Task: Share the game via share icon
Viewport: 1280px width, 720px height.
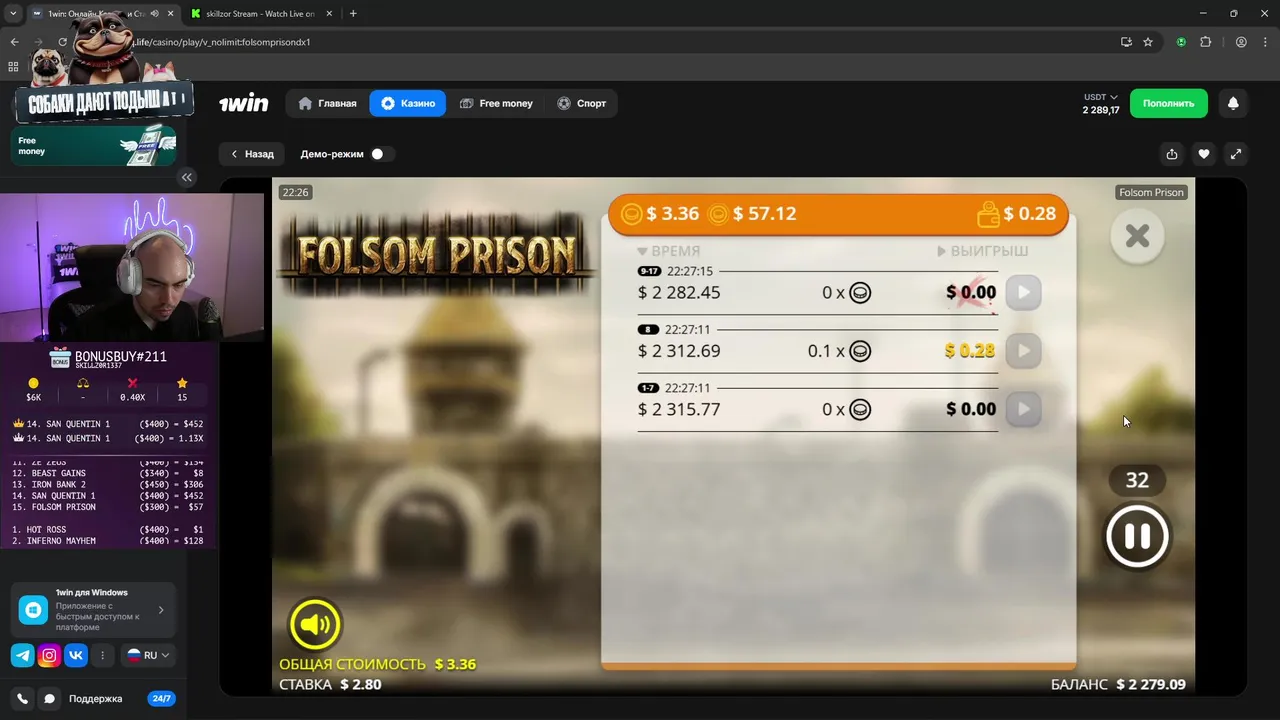Action: 1172,154
